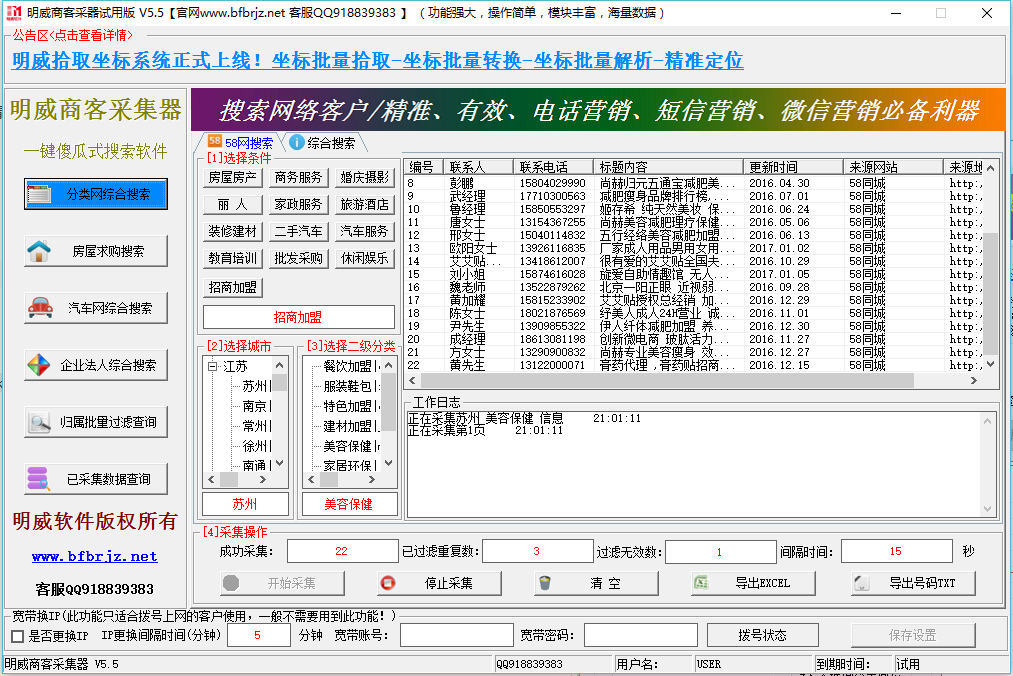
Task: Click the 分类网综合搜索 window icon
Action: tap(39, 194)
